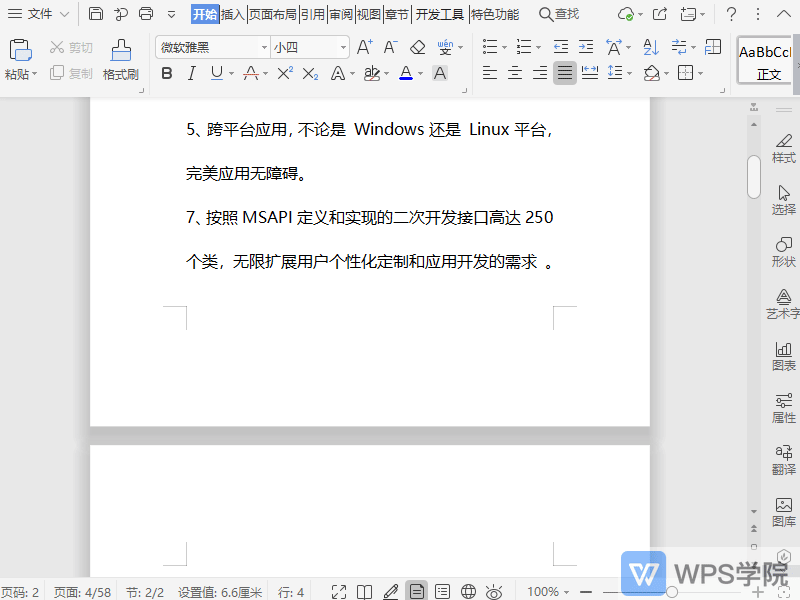This screenshot has height=600, width=800.
Task: Open the Styles (样式) side panel
Action: pos(784,148)
